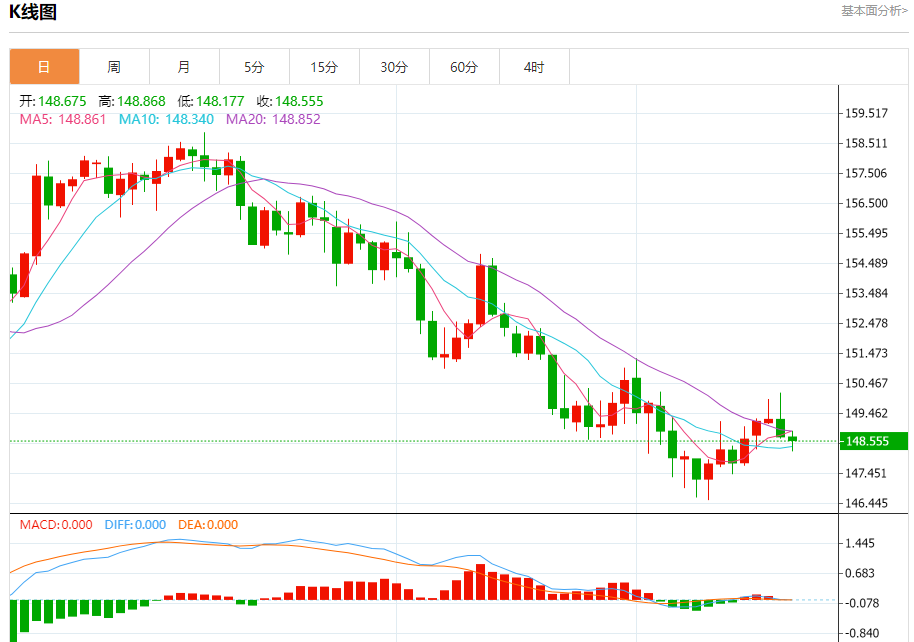Click the 155.495 price axis label

coord(866,233)
